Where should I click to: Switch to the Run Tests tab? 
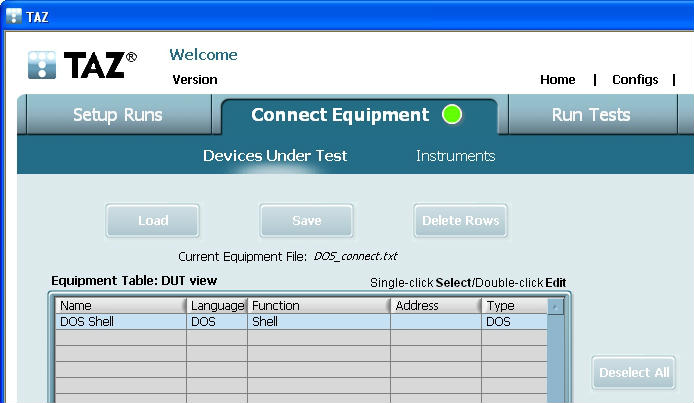[x=591, y=115]
